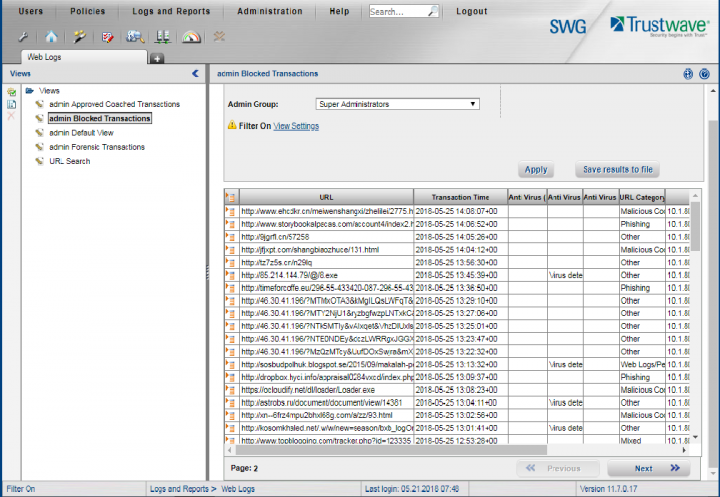Viewport: 720px width, 497px height.
Task: Click the policy checklist toolbar icon
Action: (107, 37)
